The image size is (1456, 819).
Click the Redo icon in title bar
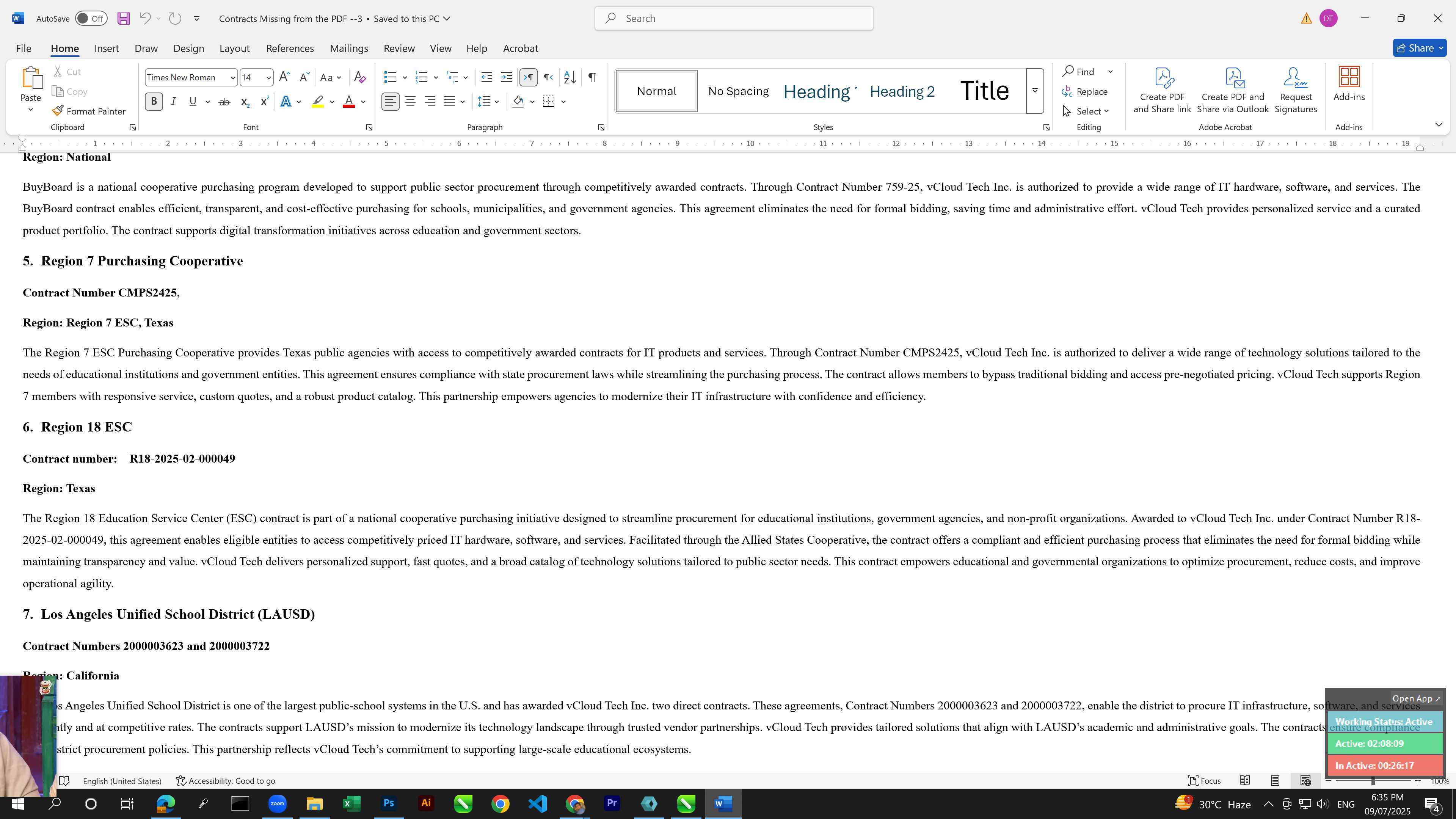pos(175,19)
